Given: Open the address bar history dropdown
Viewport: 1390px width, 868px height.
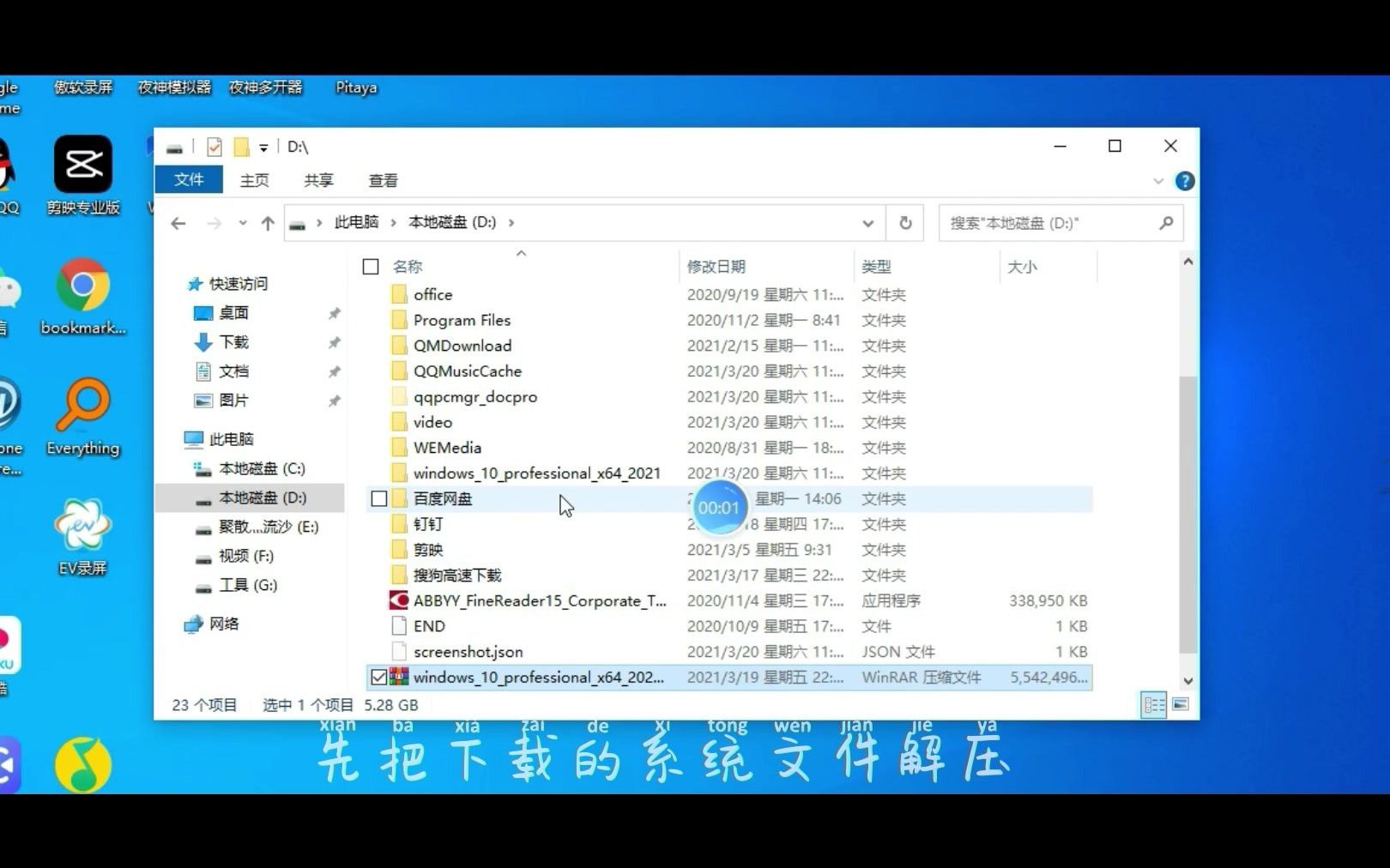Looking at the screenshot, I should (x=868, y=223).
